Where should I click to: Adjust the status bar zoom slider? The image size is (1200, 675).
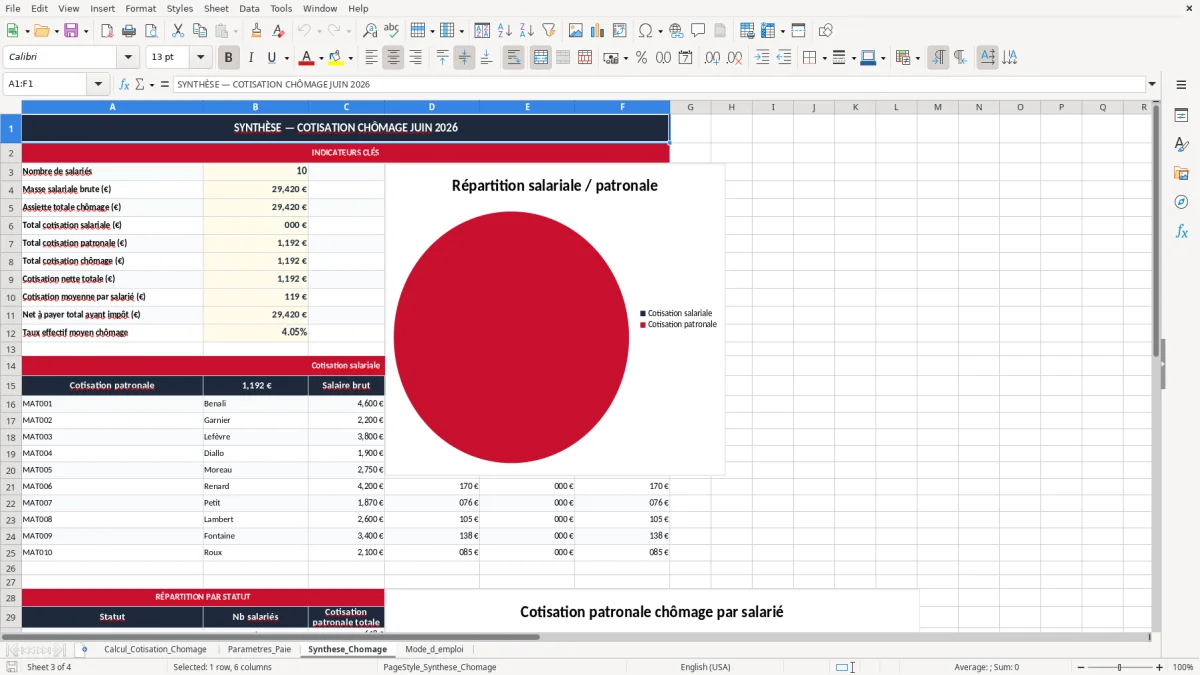(1120, 667)
